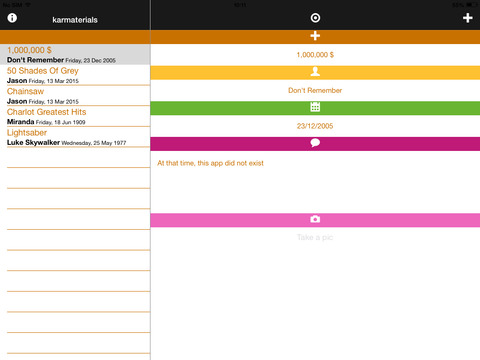480x360 pixels.
Task: Tap the karmaterials title
Action: pos(75,20)
